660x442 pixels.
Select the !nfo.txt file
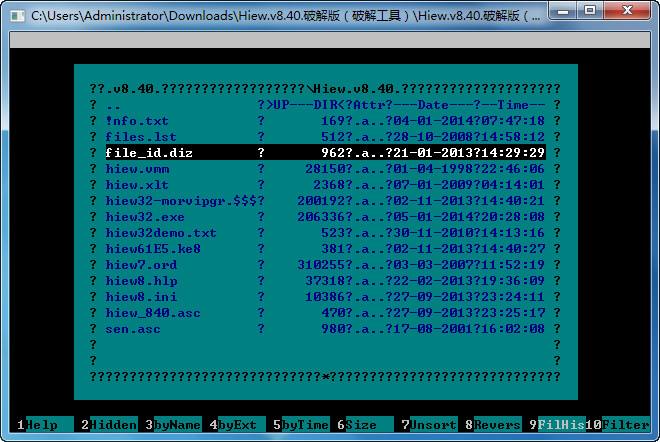click(x=325, y=121)
